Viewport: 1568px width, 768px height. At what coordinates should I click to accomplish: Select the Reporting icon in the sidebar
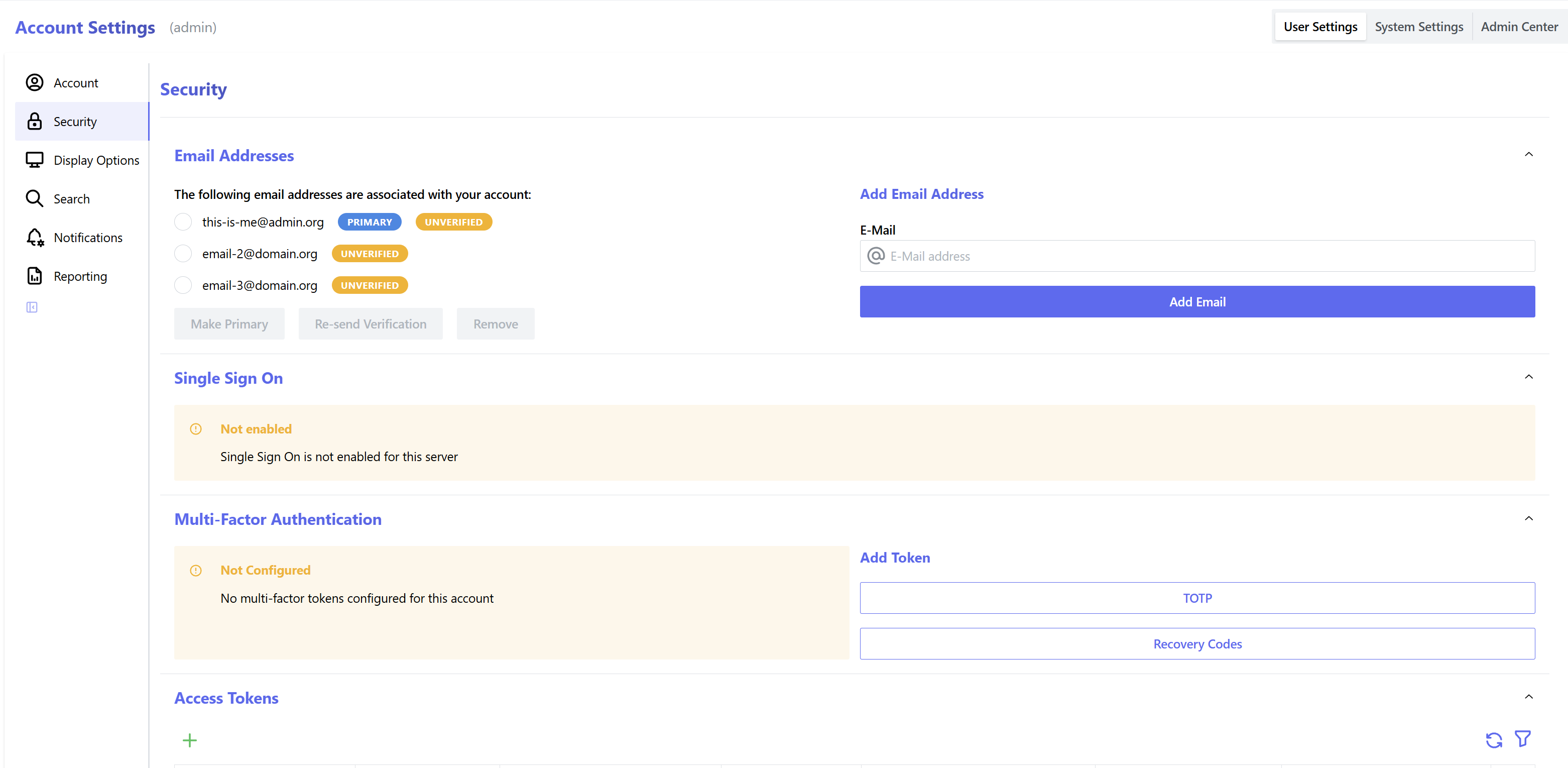pos(35,275)
